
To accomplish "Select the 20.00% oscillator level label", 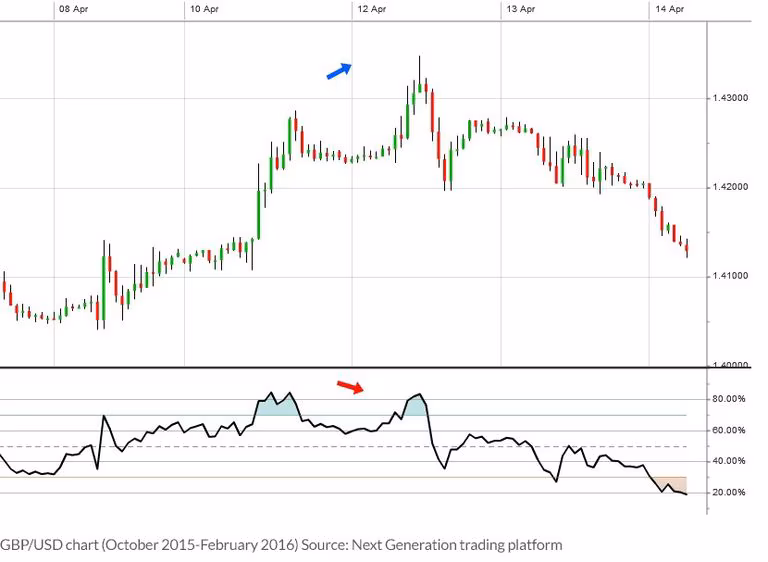I will 730,493.
